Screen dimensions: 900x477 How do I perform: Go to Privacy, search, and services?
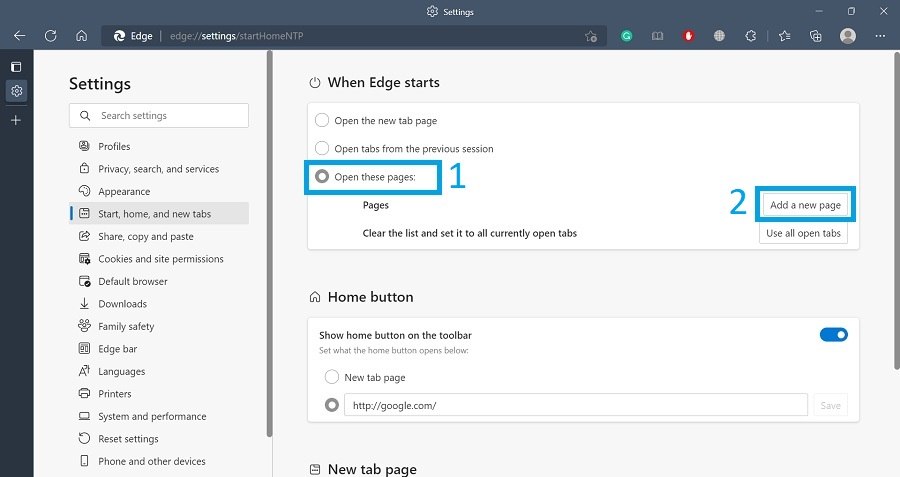coord(158,169)
